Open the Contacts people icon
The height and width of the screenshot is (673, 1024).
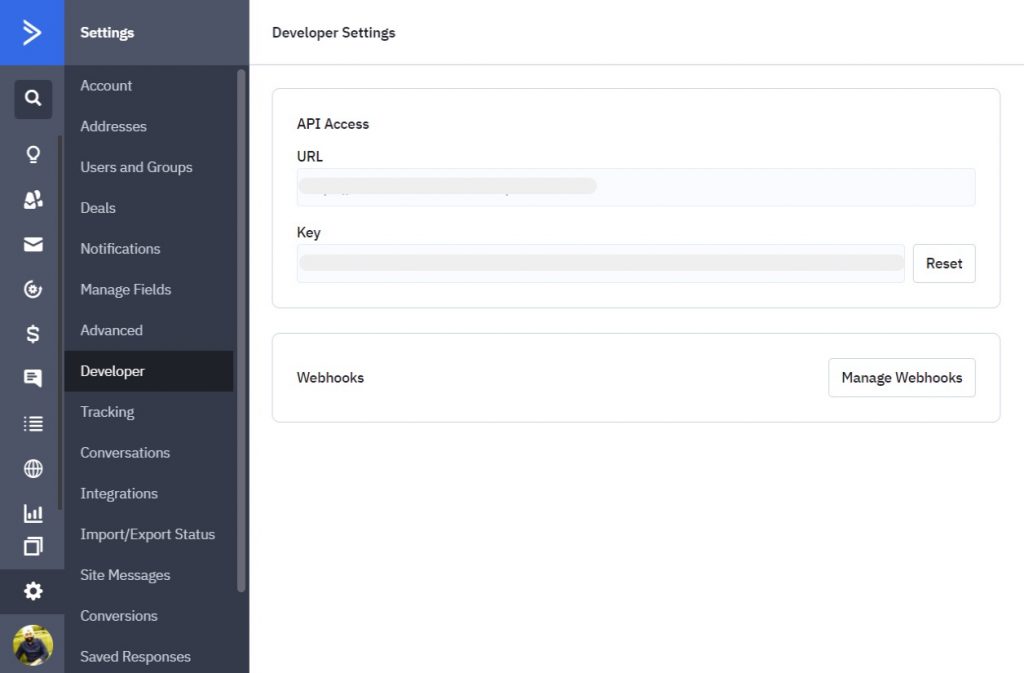click(33, 200)
